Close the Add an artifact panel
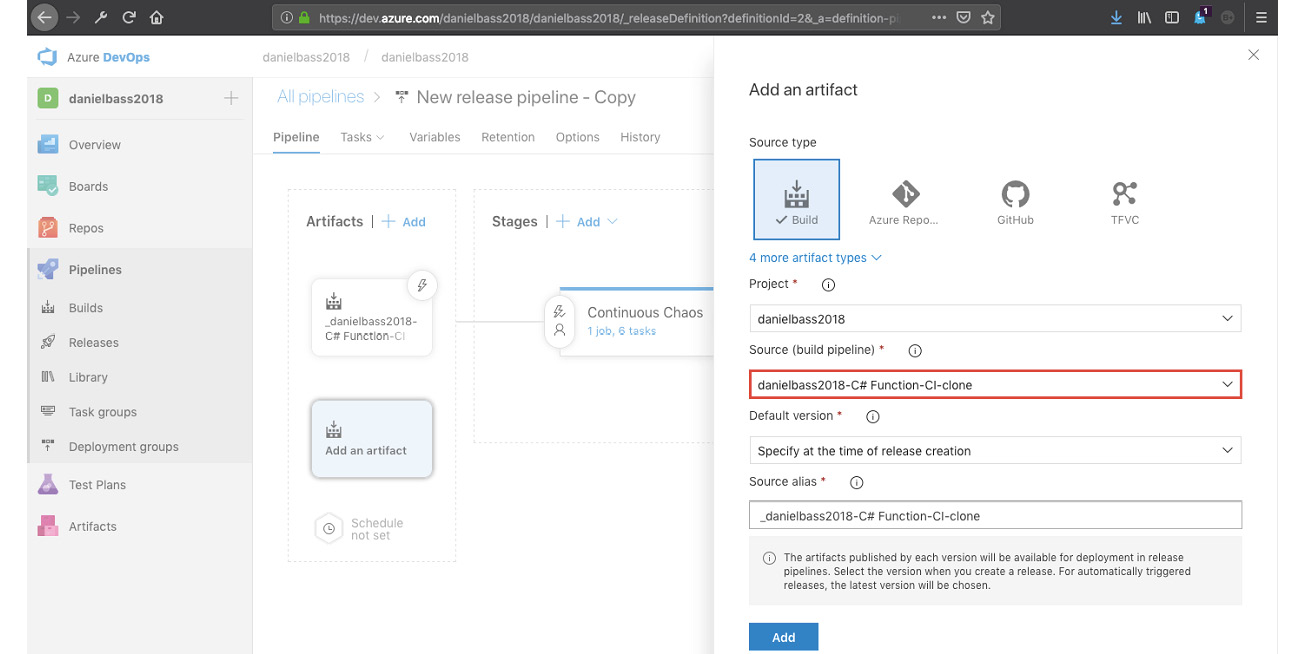Image resolution: width=1305 pixels, height=654 pixels. (x=1254, y=55)
